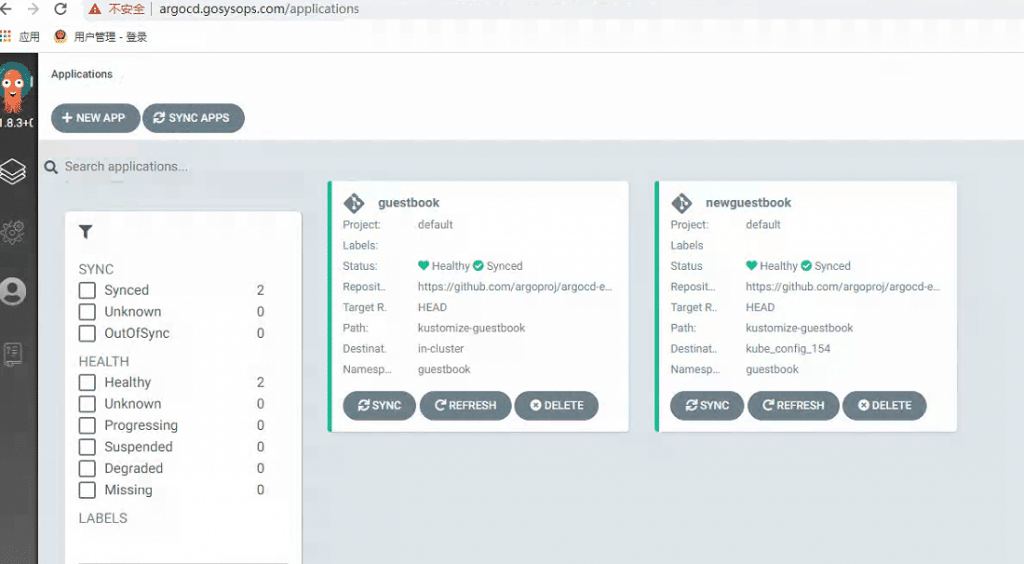Viewport: 1024px width, 564px height.
Task: Click the LABELS filter heading
Action: click(103, 518)
